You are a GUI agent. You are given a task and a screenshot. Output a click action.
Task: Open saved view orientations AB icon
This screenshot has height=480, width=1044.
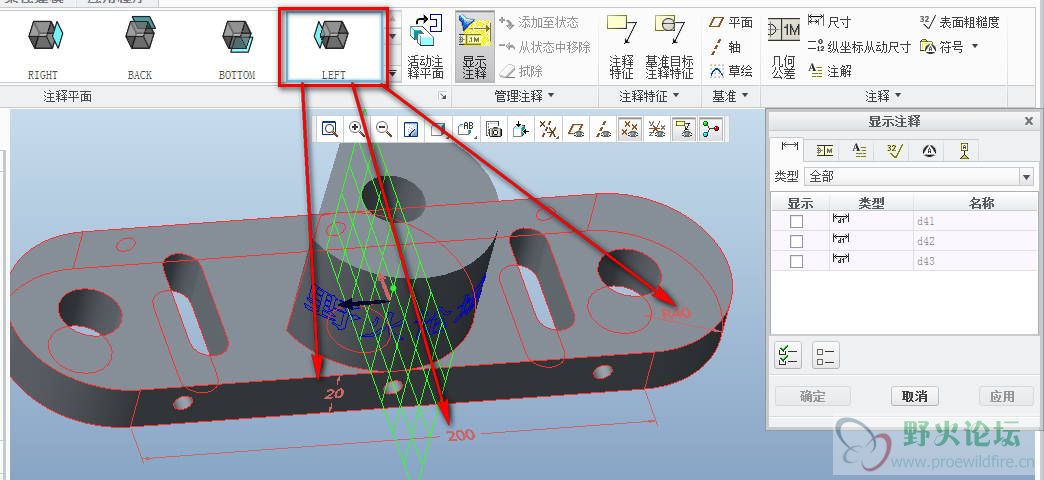(x=466, y=129)
